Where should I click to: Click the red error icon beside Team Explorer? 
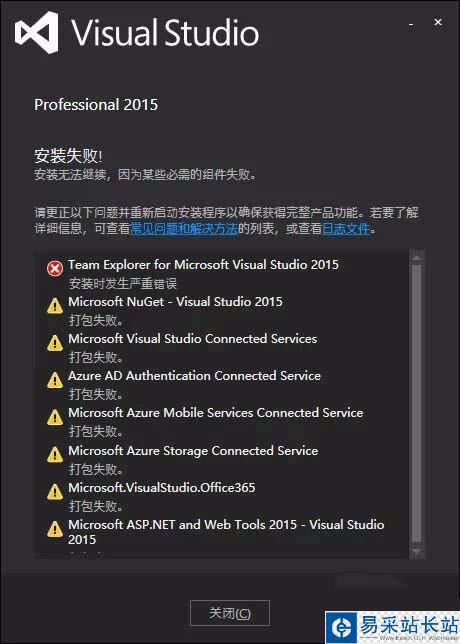tap(55, 269)
